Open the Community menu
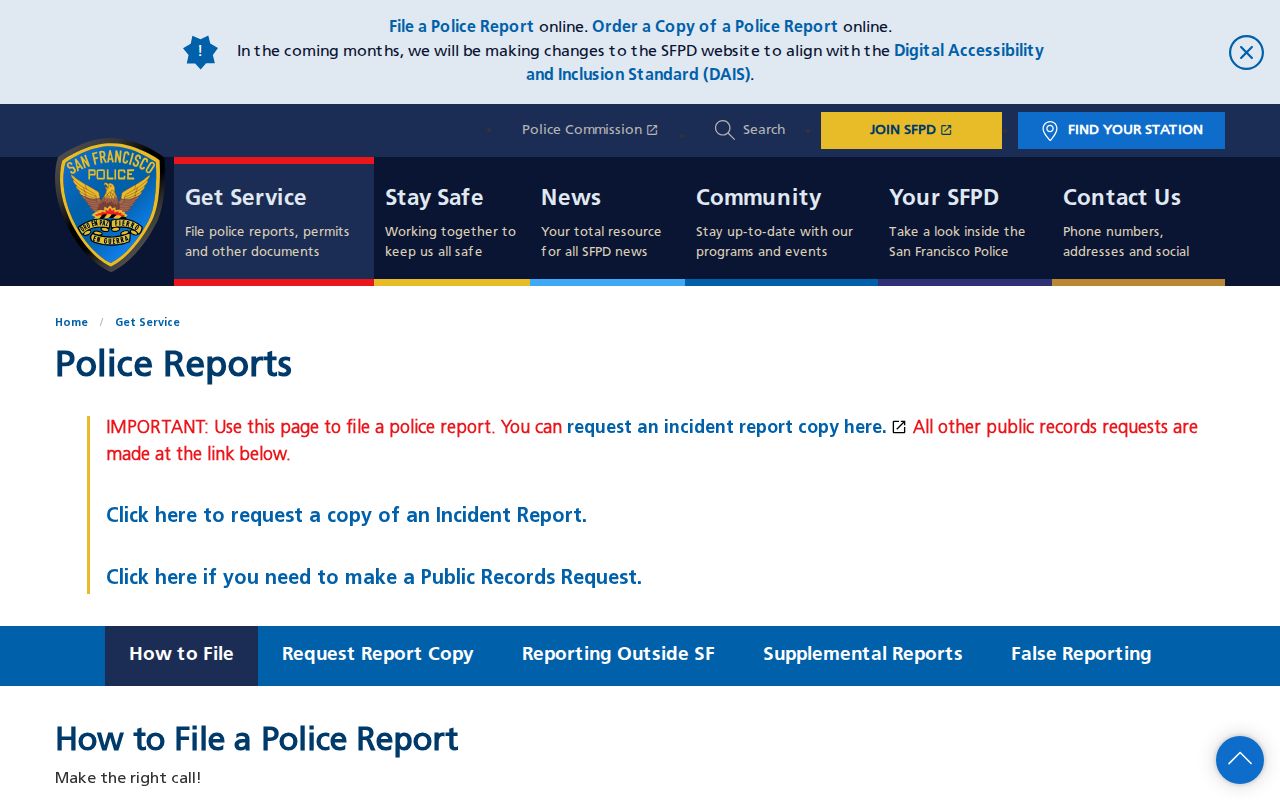The height and width of the screenshot is (800, 1280). pyautogui.click(x=781, y=221)
